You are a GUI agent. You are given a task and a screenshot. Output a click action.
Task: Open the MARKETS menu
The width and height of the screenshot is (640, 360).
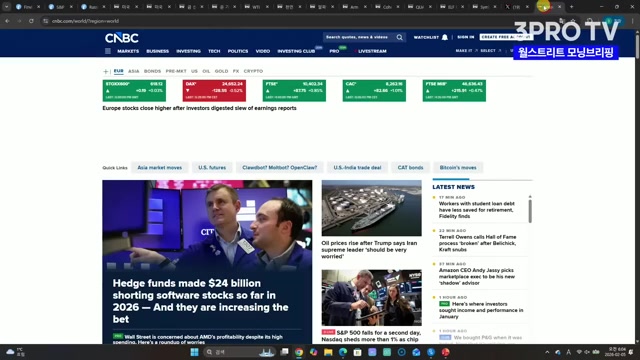(128, 51)
